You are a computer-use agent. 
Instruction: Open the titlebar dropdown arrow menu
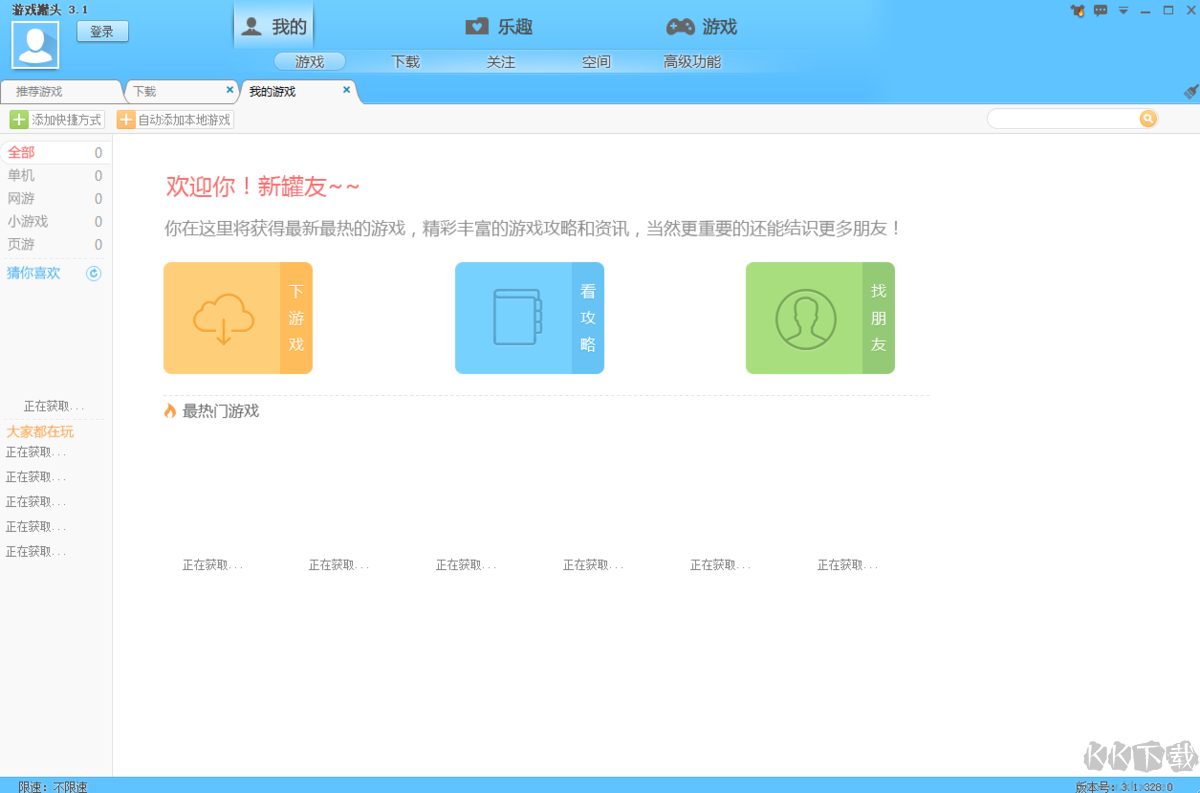point(1122,11)
